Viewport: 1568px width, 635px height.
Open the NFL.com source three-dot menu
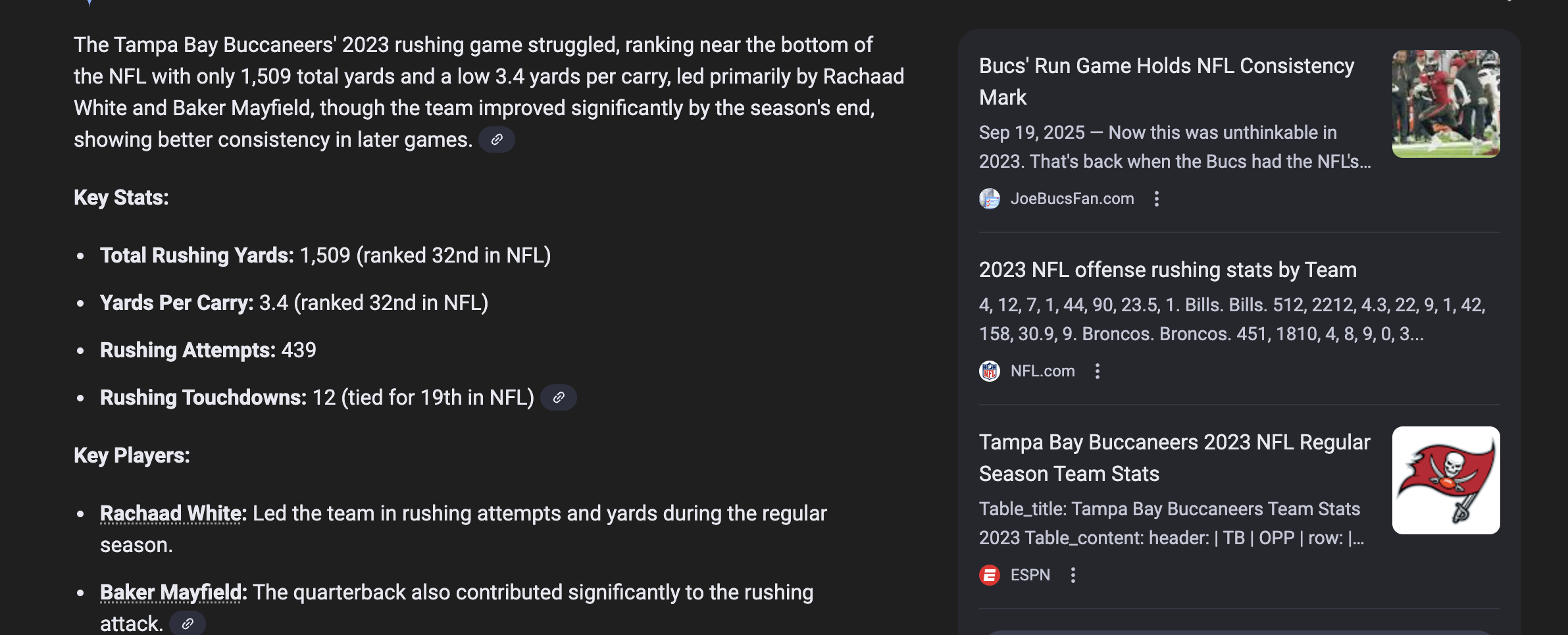(x=1098, y=371)
